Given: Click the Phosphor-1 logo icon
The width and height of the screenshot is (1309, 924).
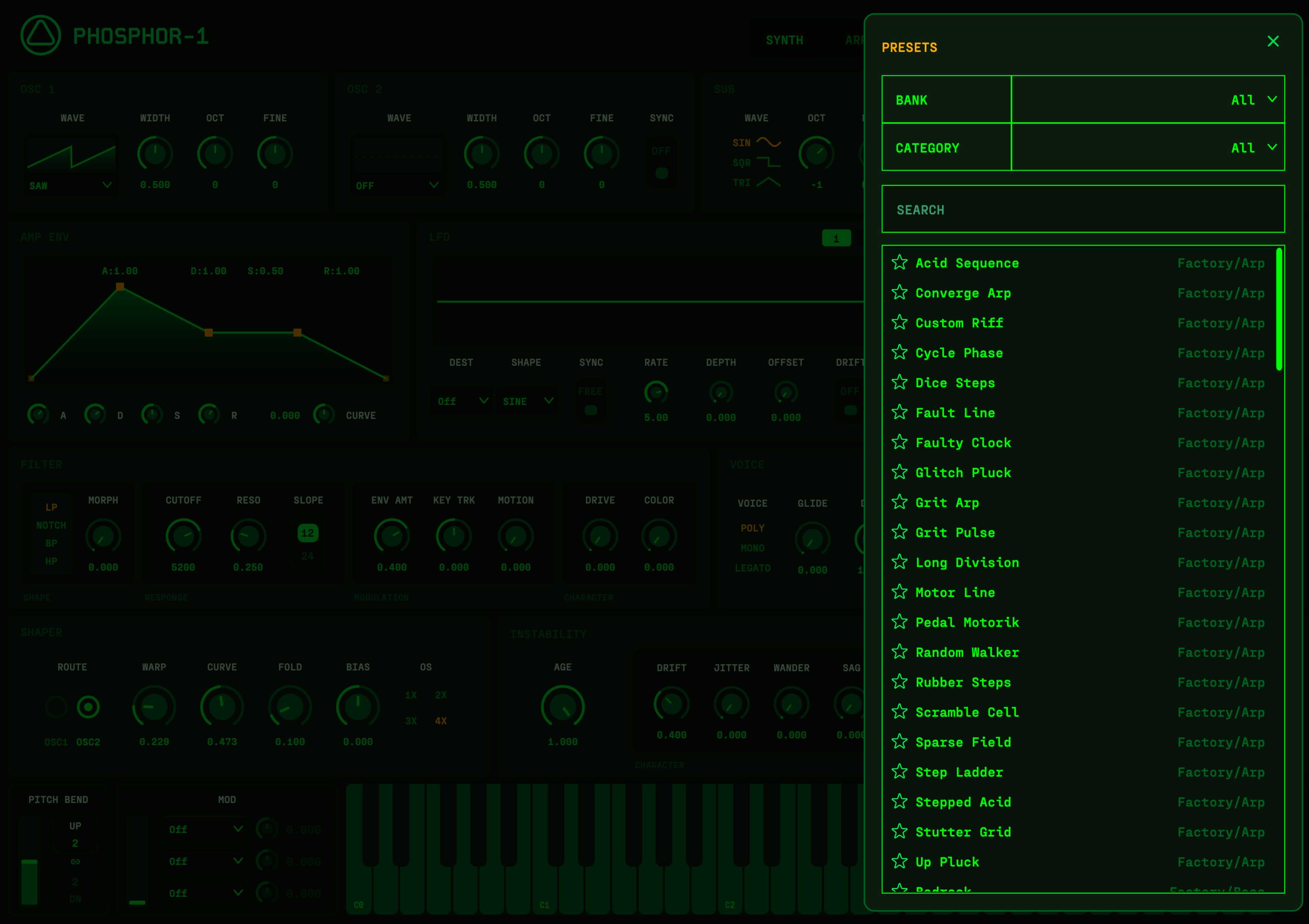Looking at the screenshot, I should tap(41, 35).
